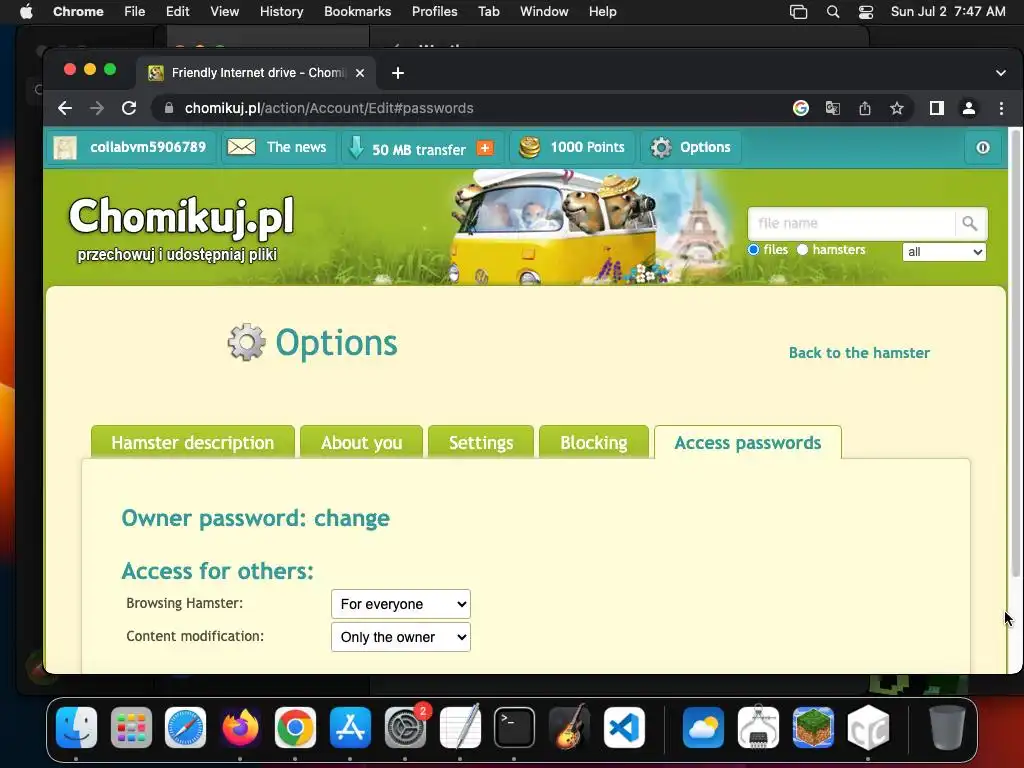Click Back to the hamster link
This screenshot has height=768, width=1024.
(x=859, y=353)
